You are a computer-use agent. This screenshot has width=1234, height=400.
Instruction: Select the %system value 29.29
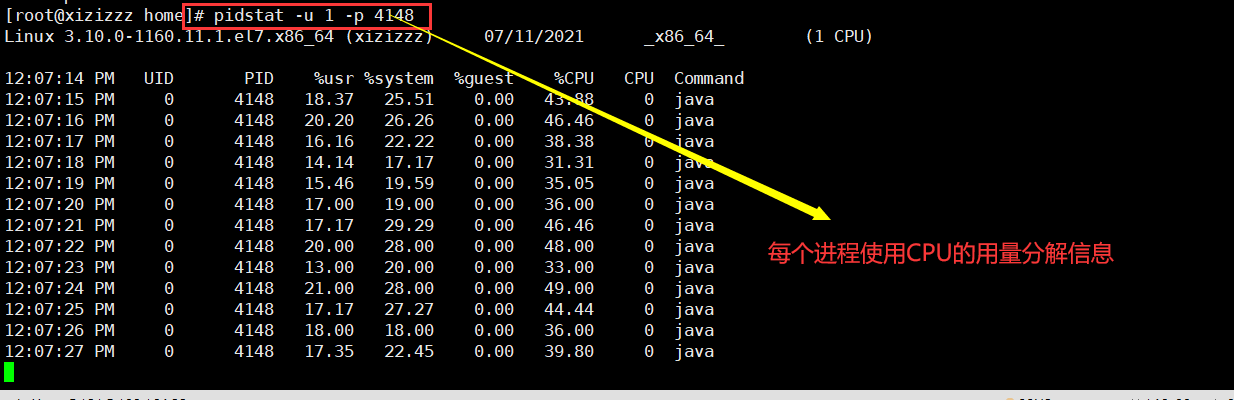[x=409, y=225]
